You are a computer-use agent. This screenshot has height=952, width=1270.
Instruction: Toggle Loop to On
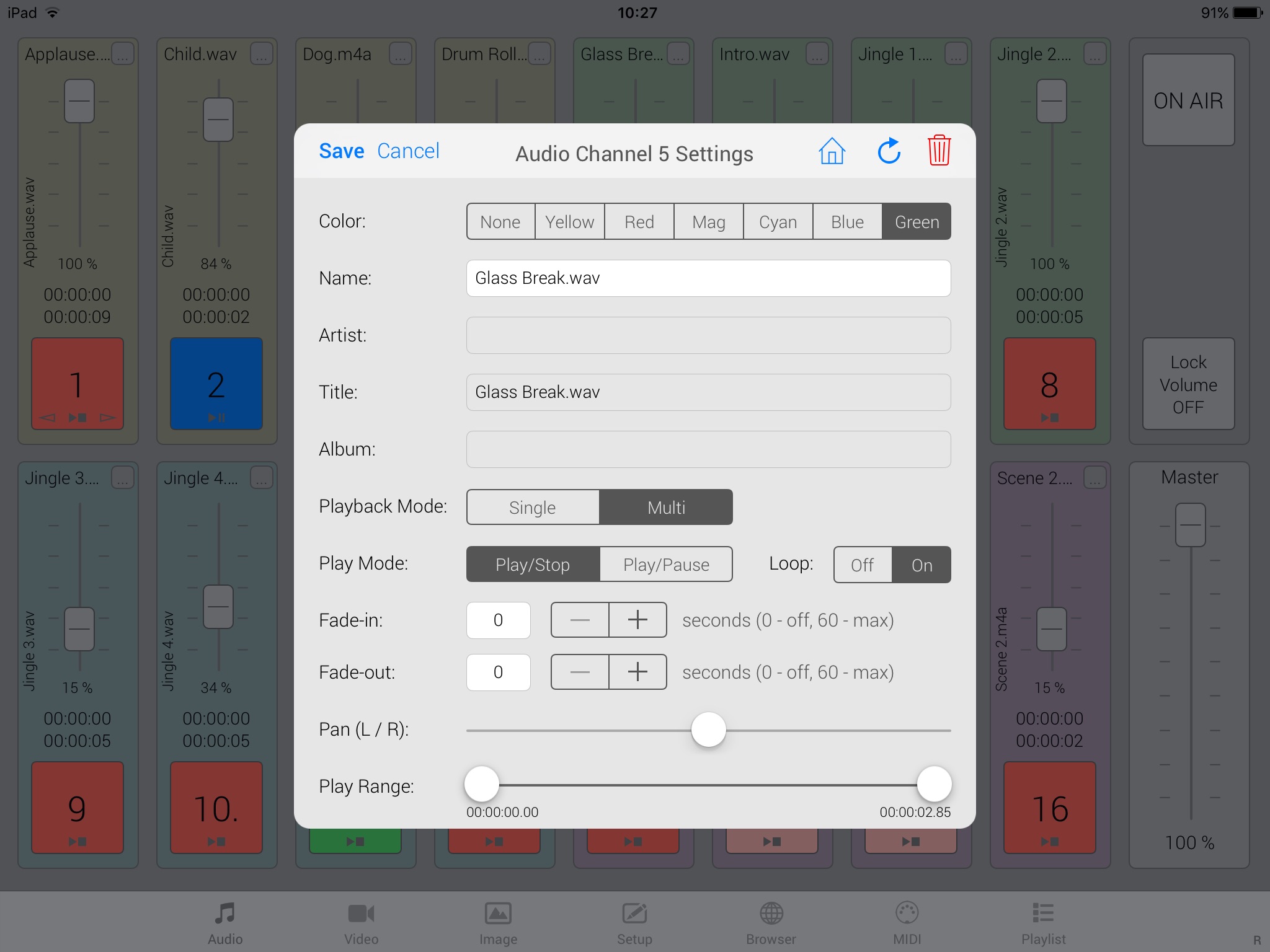pos(921,564)
